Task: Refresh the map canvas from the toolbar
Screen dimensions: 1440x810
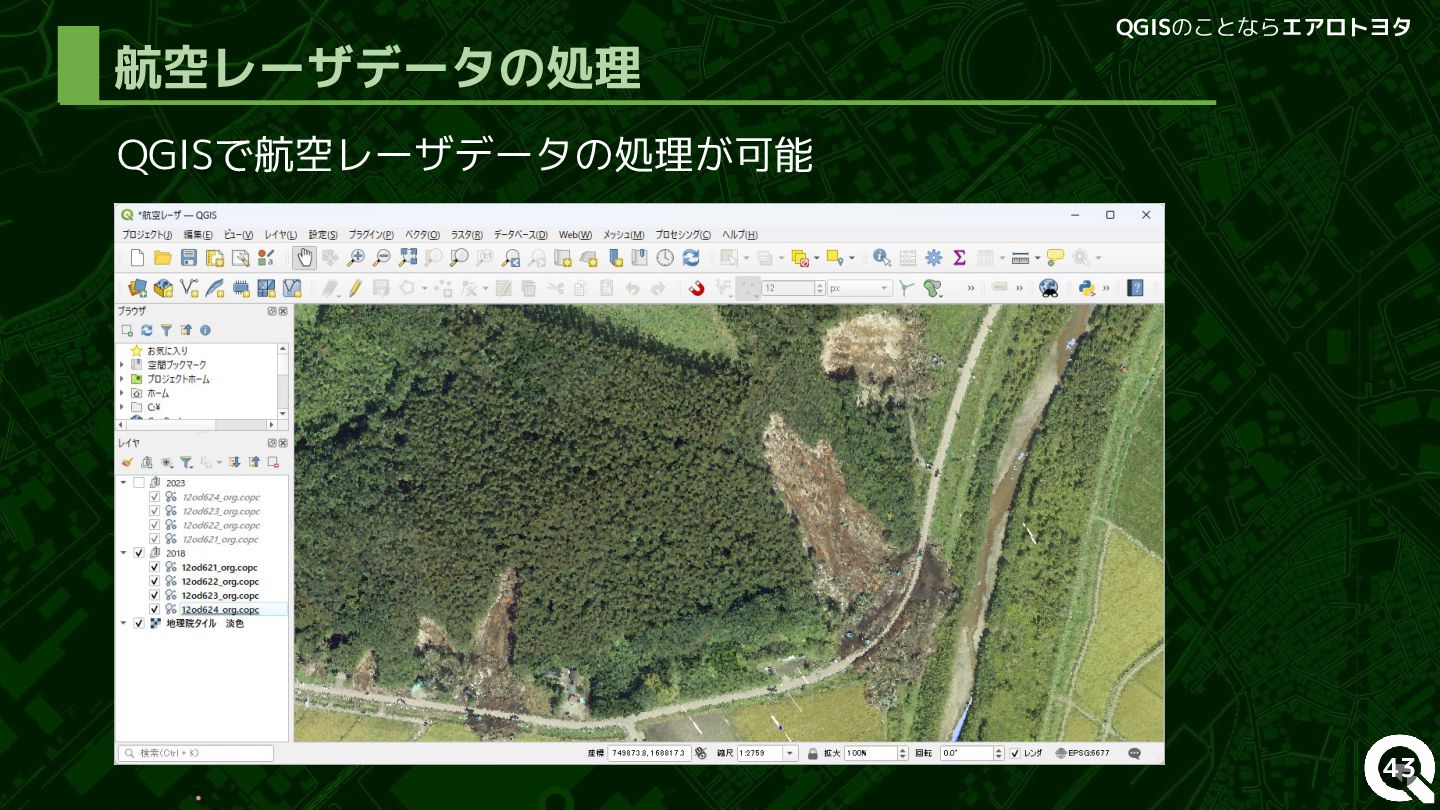Action: coord(691,258)
